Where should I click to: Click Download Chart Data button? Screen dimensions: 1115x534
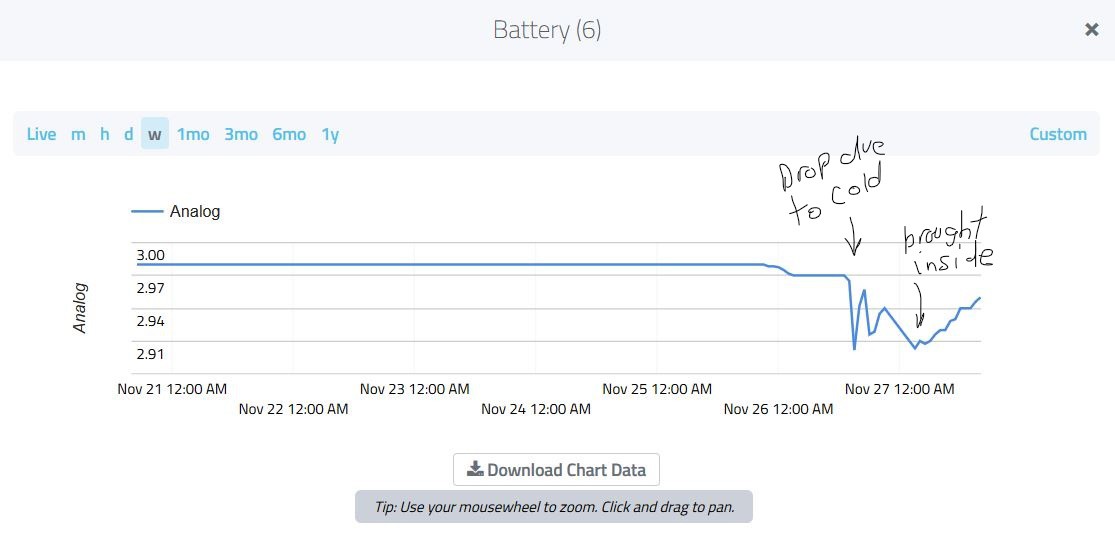[x=556, y=469]
